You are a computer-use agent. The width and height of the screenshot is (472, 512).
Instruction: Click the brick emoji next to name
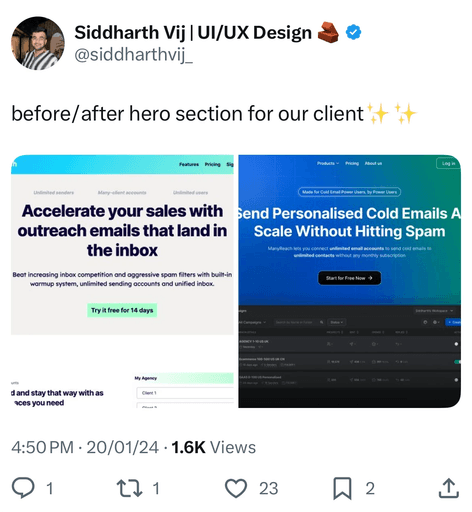coord(328,33)
